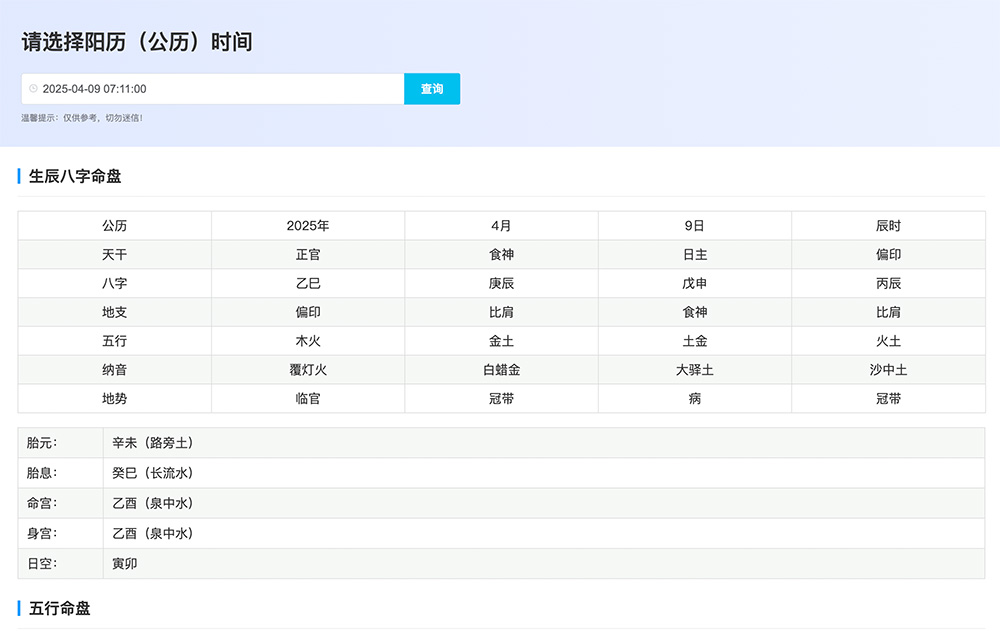Click the 病 cell
The image size is (1000, 631).
695,398
